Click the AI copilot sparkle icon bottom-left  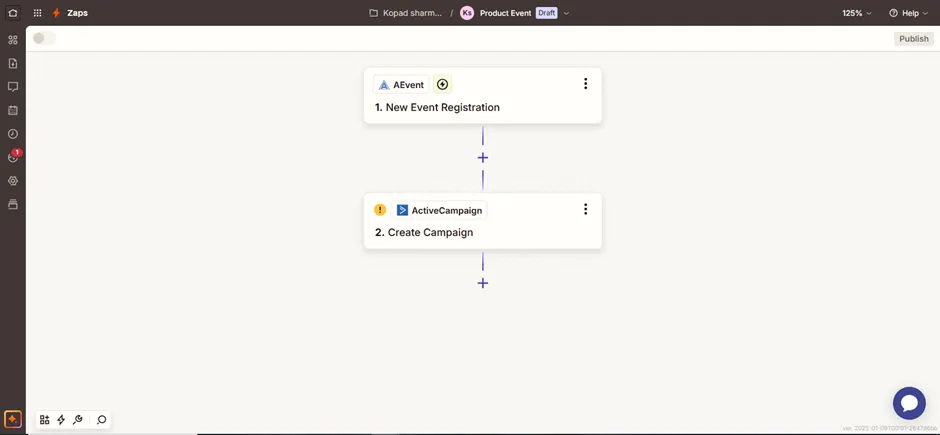coord(13,420)
